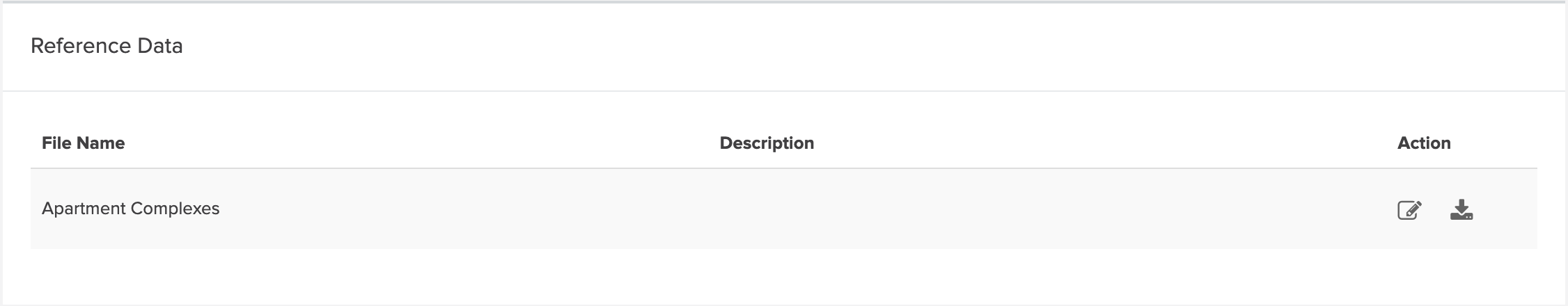Sort the table by File Name
This screenshot has width=1568, height=306.
coord(83,143)
